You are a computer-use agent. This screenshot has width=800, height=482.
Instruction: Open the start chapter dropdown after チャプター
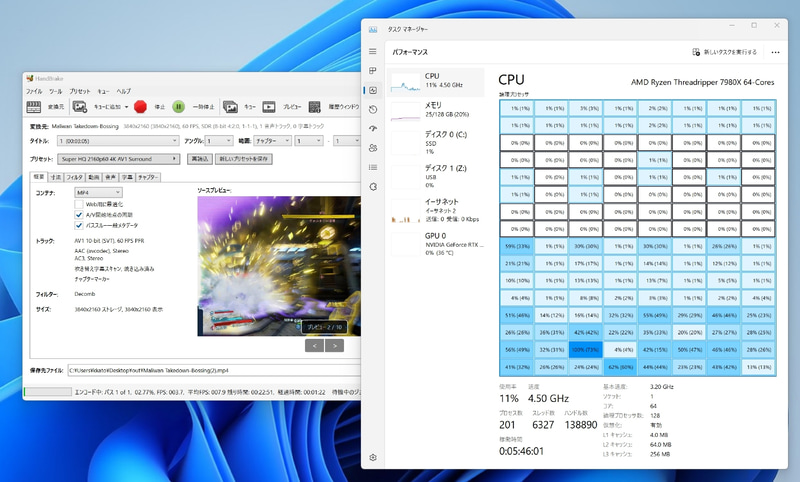(x=309, y=141)
